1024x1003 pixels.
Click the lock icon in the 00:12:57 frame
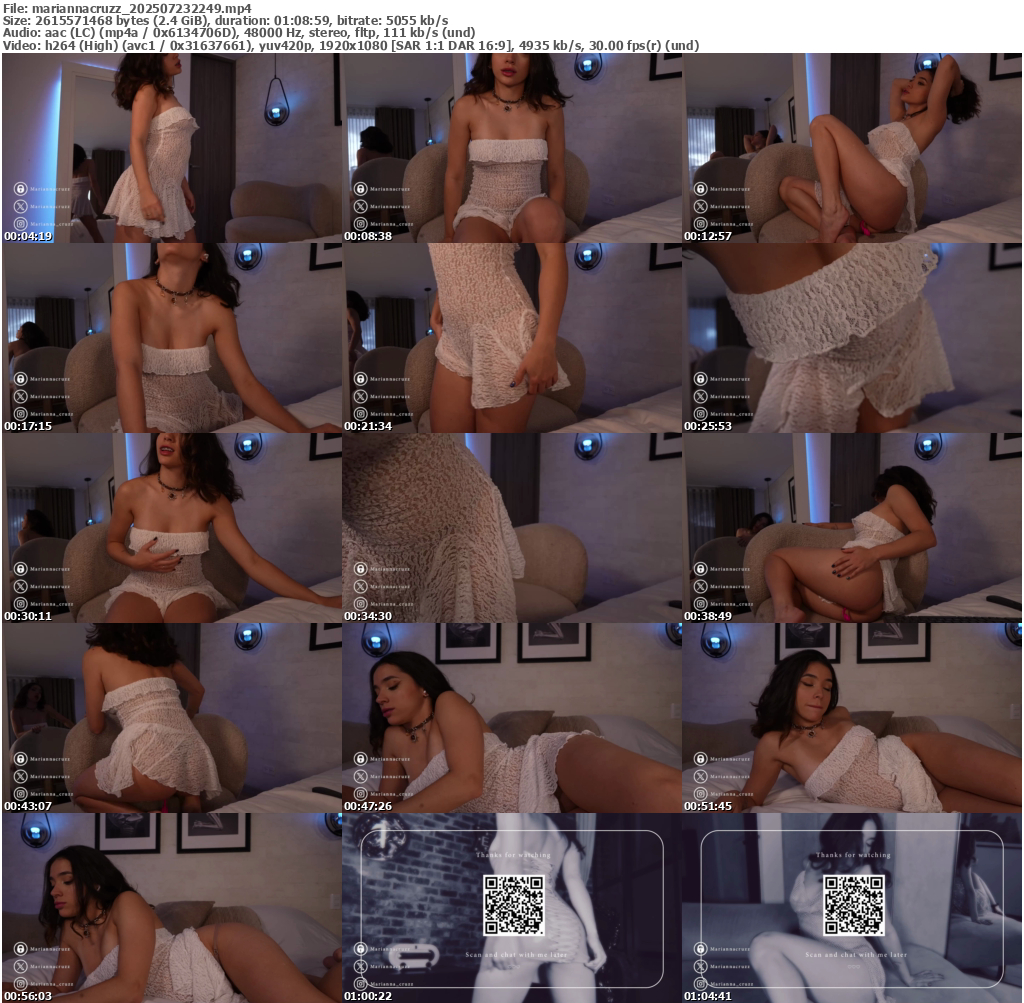coord(701,188)
